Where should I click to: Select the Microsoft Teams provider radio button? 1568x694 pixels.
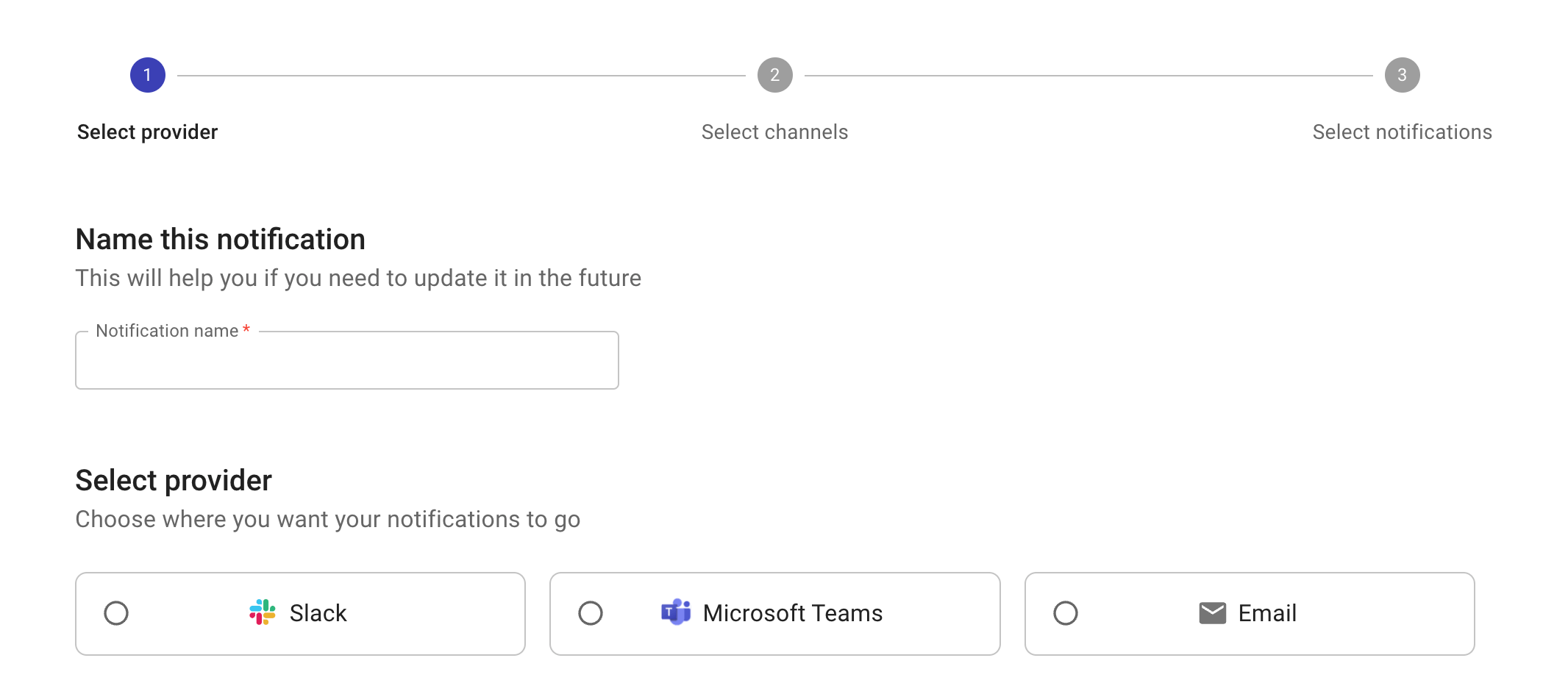[591, 613]
